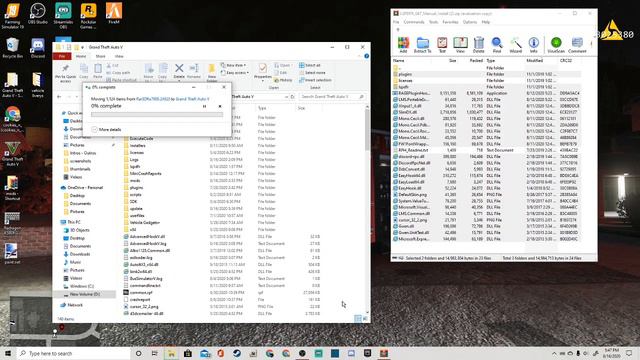The width and height of the screenshot is (640, 360).
Task: Click the Test icon in WinRAR
Action: [442, 45]
